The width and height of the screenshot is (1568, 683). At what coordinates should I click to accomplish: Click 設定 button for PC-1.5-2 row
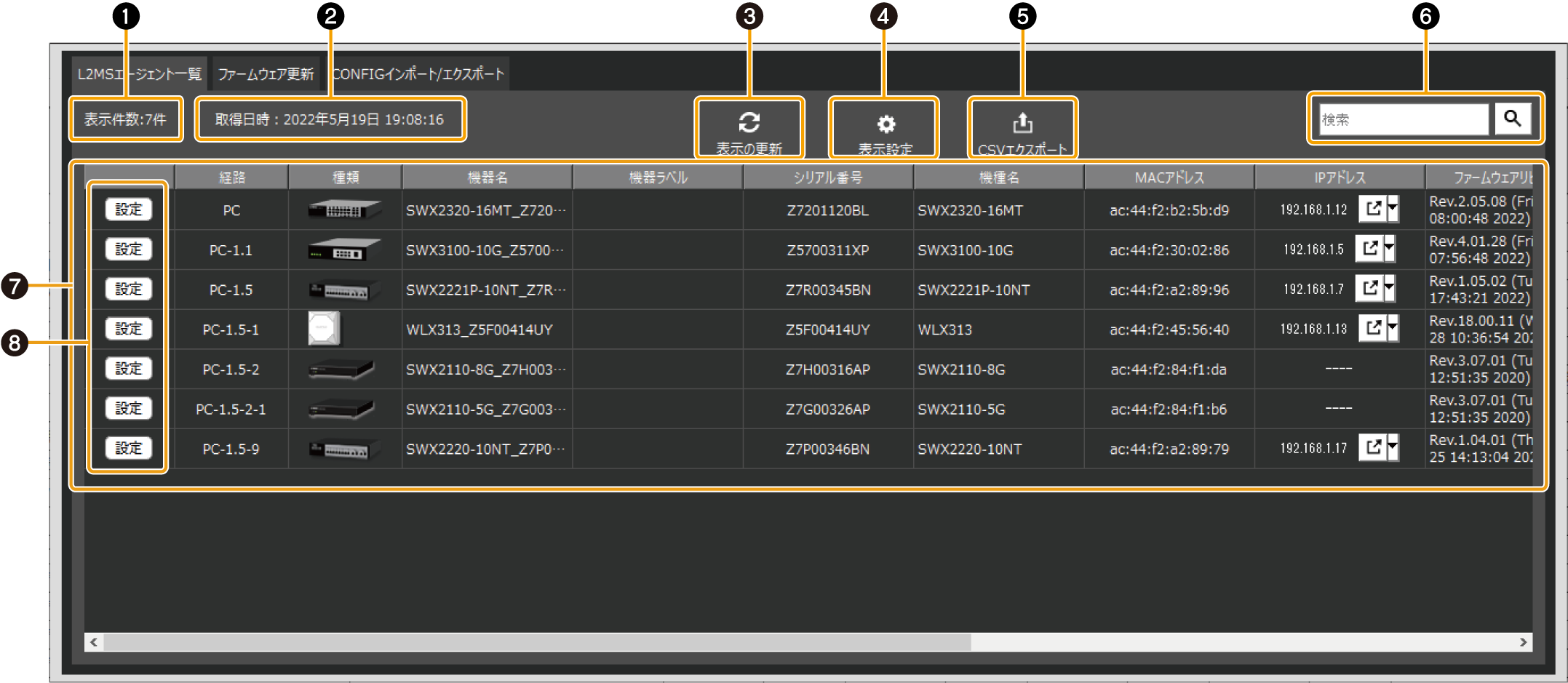pos(129,368)
